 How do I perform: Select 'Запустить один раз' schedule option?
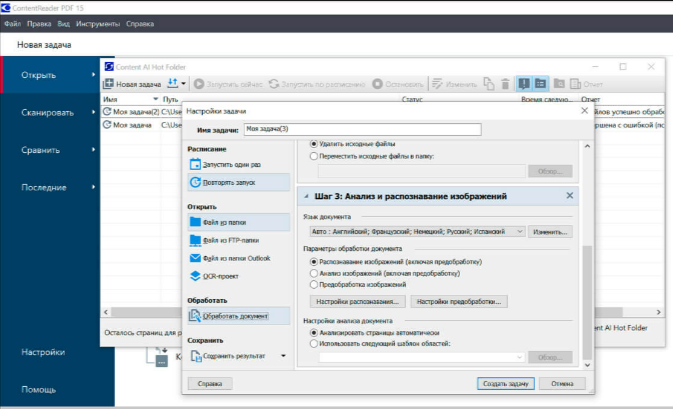(234, 162)
